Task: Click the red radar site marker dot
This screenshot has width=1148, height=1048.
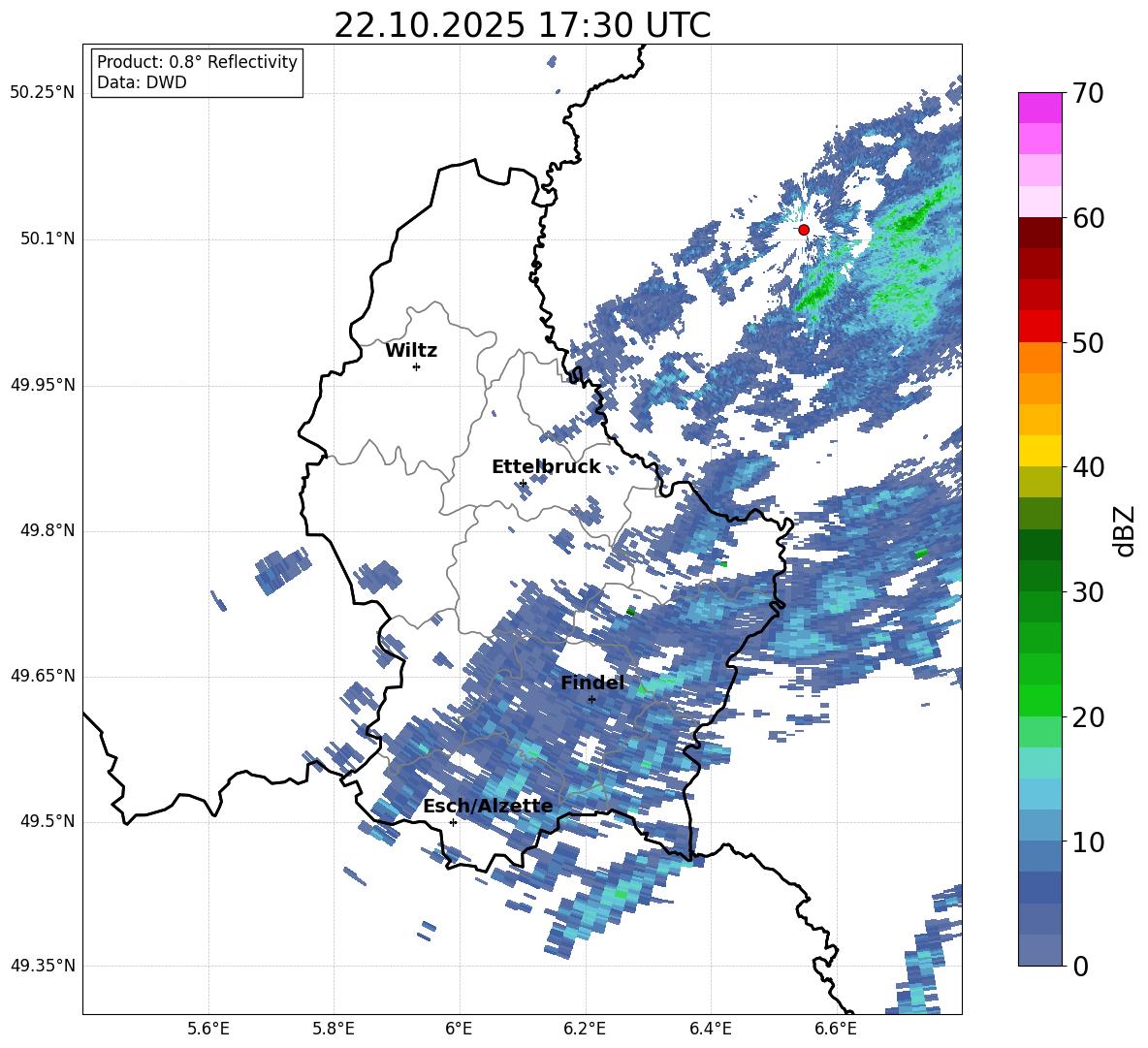Action: [804, 230]
